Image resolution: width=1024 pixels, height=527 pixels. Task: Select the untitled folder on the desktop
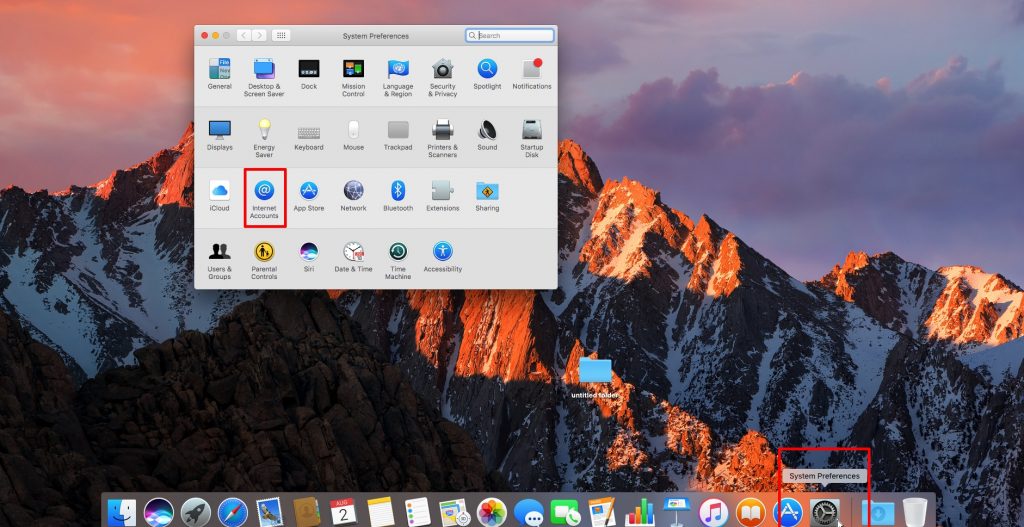(595, 377)
